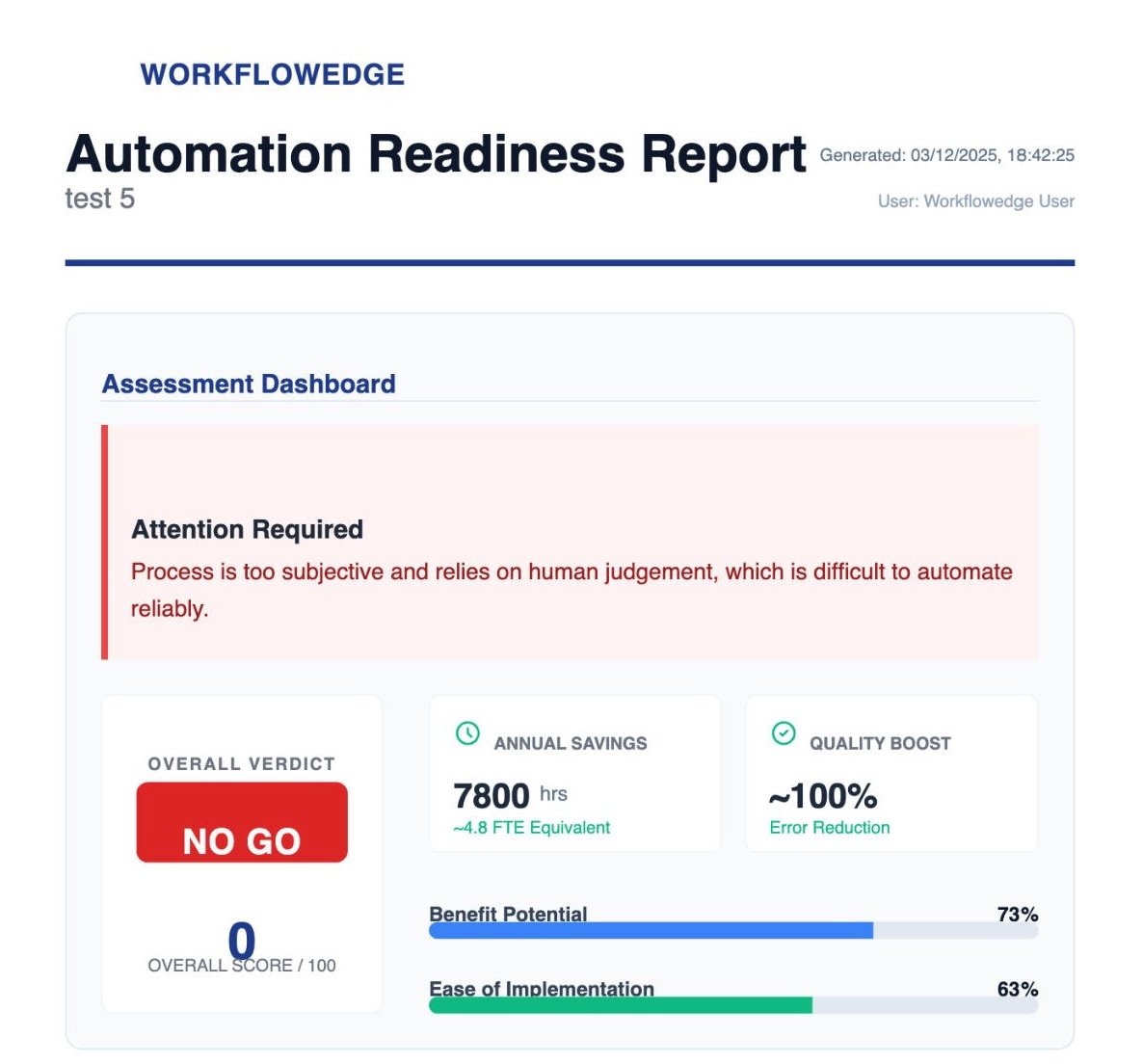Click the clock icon beside Annual Savings

[x=467, y=733]
